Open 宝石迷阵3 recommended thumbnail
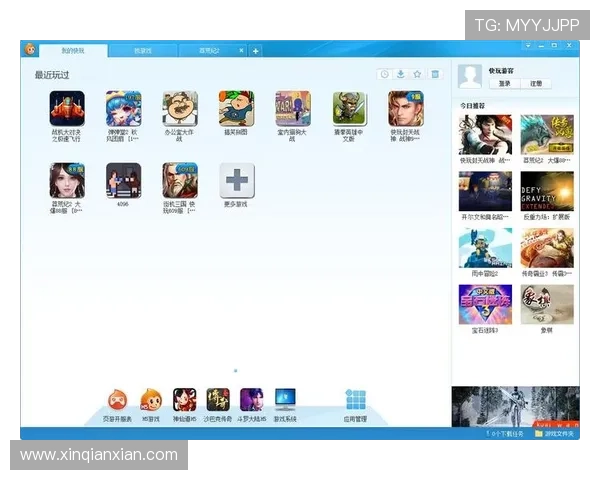600x480 pixels. click(485, 305)
